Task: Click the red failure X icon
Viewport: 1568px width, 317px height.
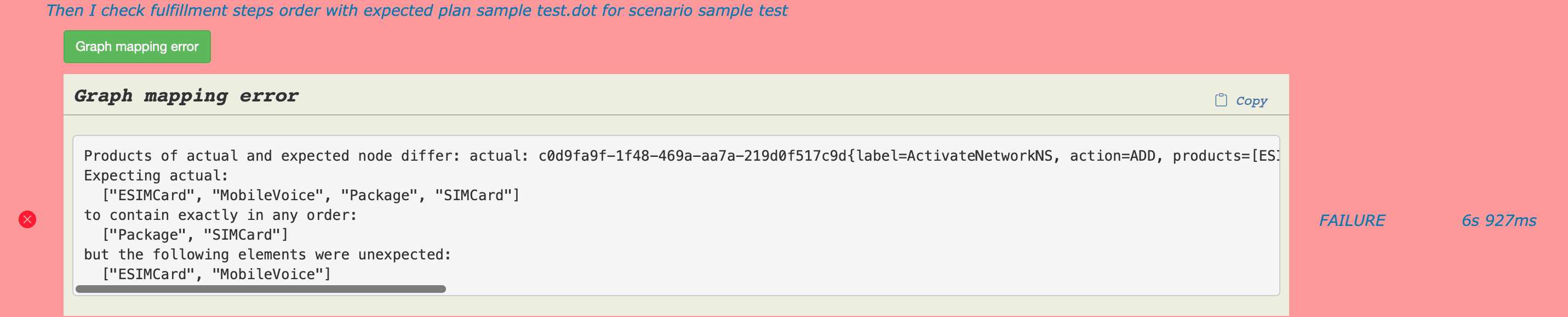Action: click(x=27, y=219)
